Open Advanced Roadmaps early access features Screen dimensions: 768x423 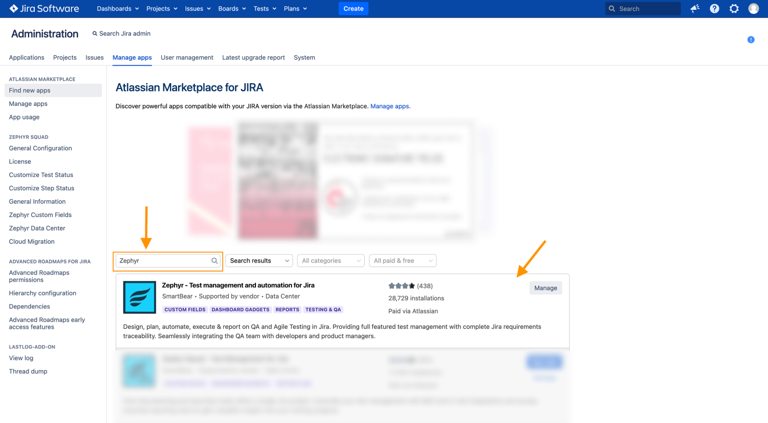tap(47, 323)
